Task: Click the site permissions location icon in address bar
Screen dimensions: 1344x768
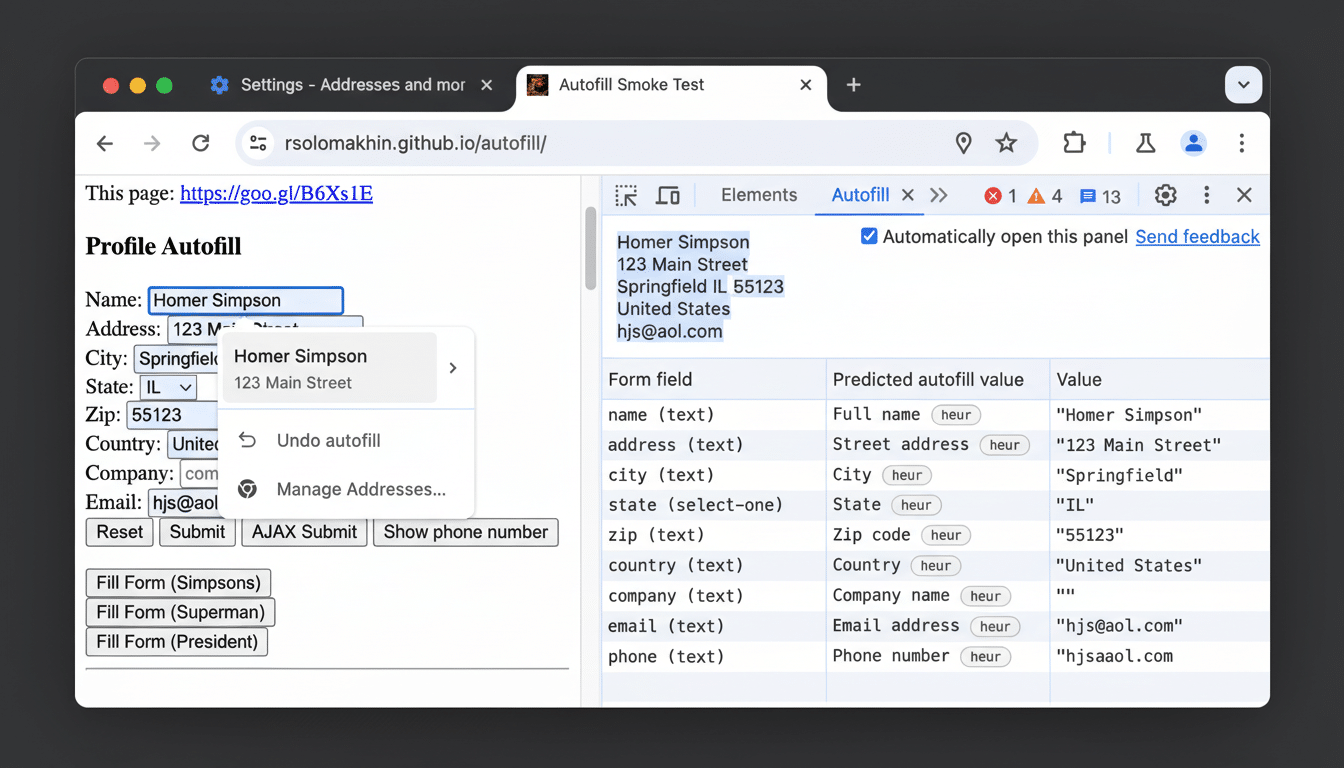Action: pos(963,143)
